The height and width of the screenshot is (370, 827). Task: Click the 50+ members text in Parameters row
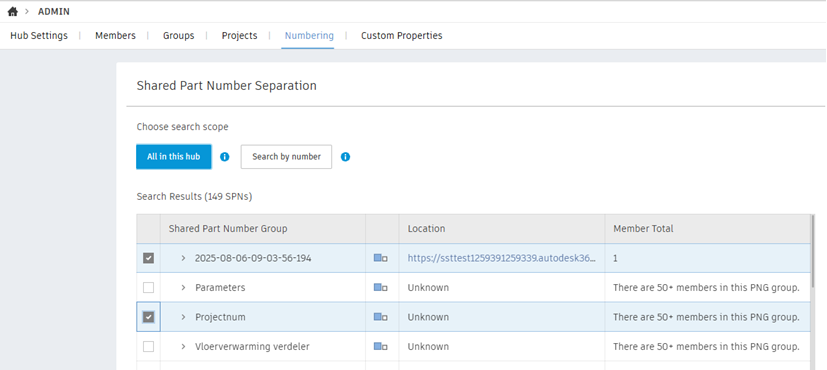706,288
